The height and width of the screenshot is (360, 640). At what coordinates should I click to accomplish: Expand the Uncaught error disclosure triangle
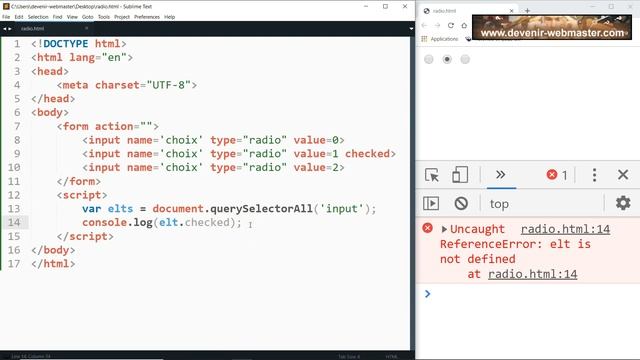point(444,229)
